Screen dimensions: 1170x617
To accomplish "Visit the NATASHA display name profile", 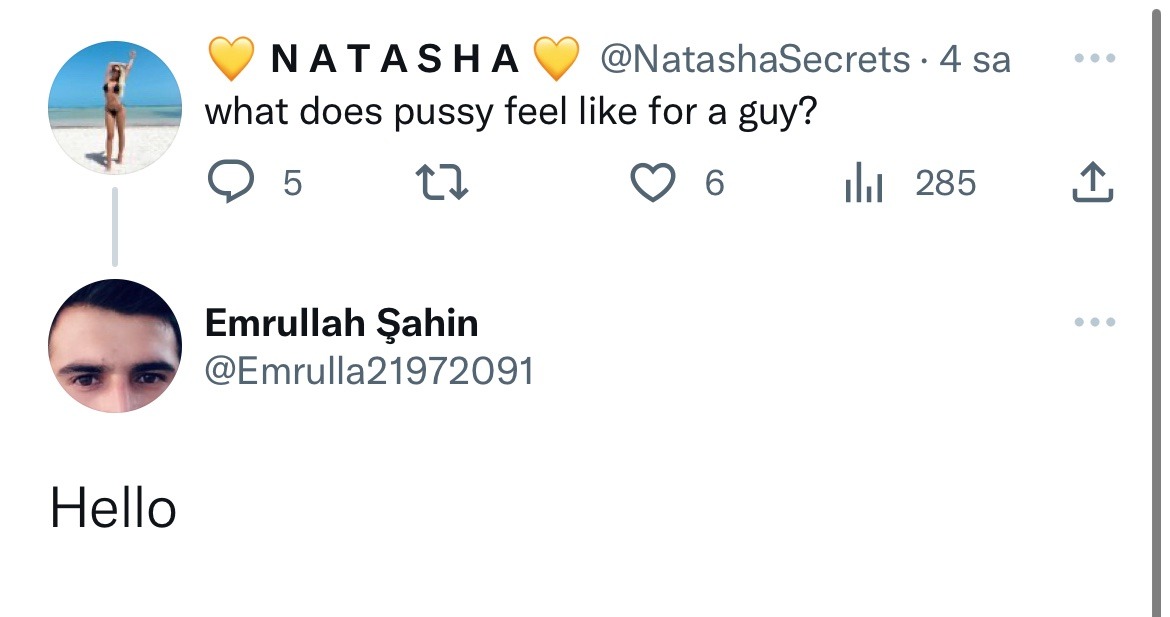I will click(x=394, y=60).
